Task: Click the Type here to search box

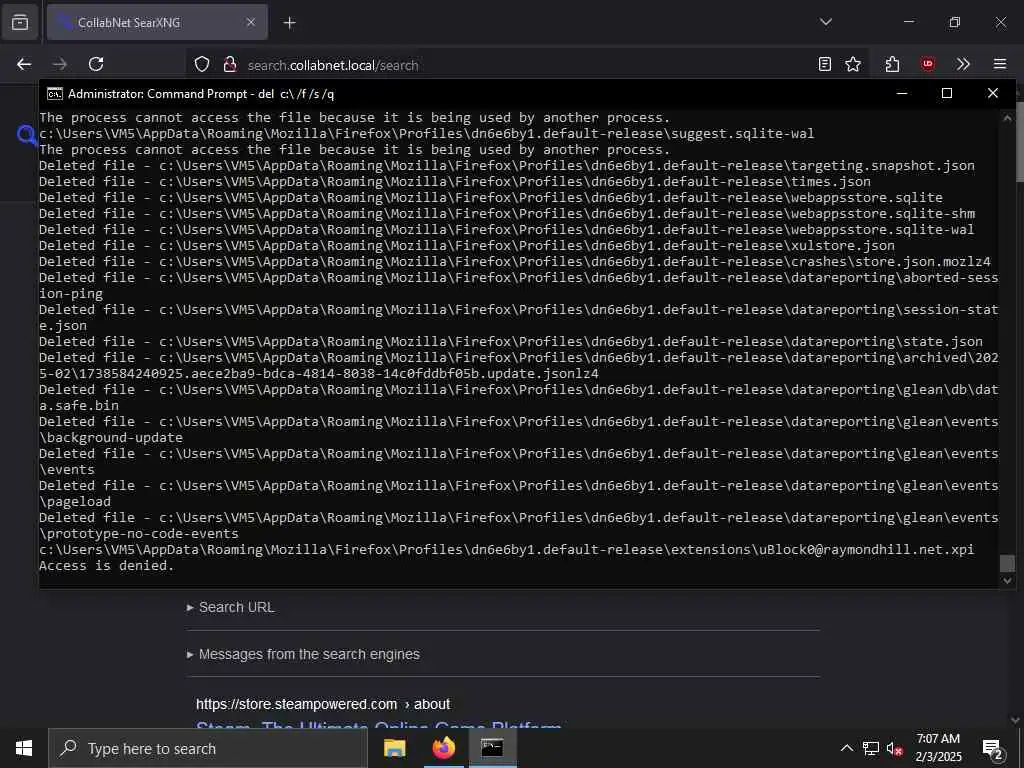Action: click(208, 748)
